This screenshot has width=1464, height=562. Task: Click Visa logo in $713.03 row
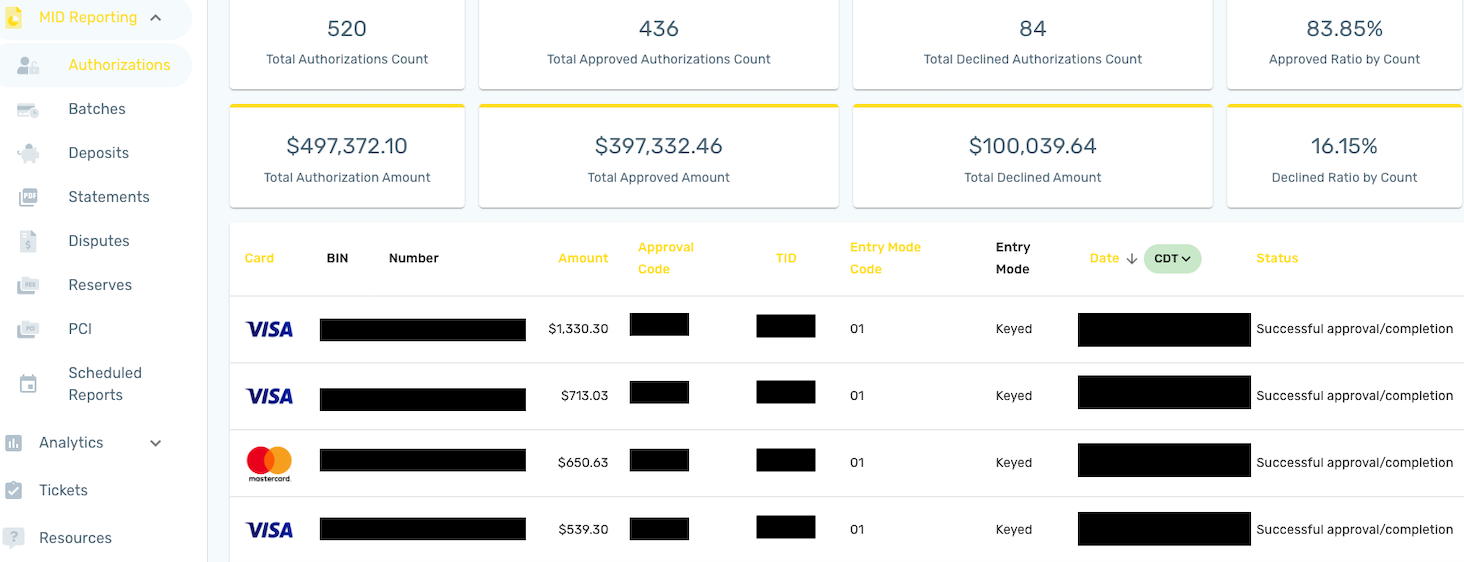coord(269,396)
